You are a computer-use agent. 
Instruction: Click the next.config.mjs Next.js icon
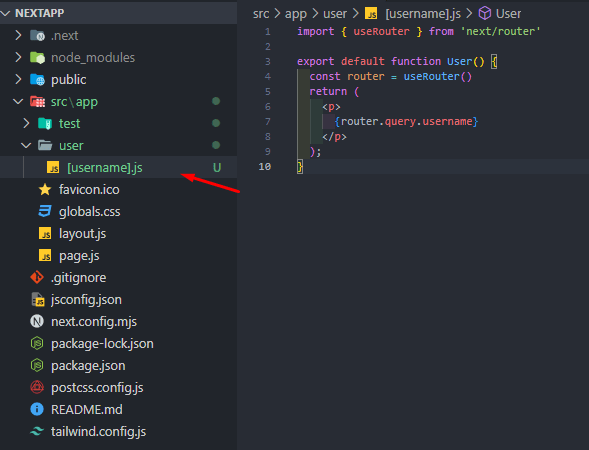[x=37, y=322]
